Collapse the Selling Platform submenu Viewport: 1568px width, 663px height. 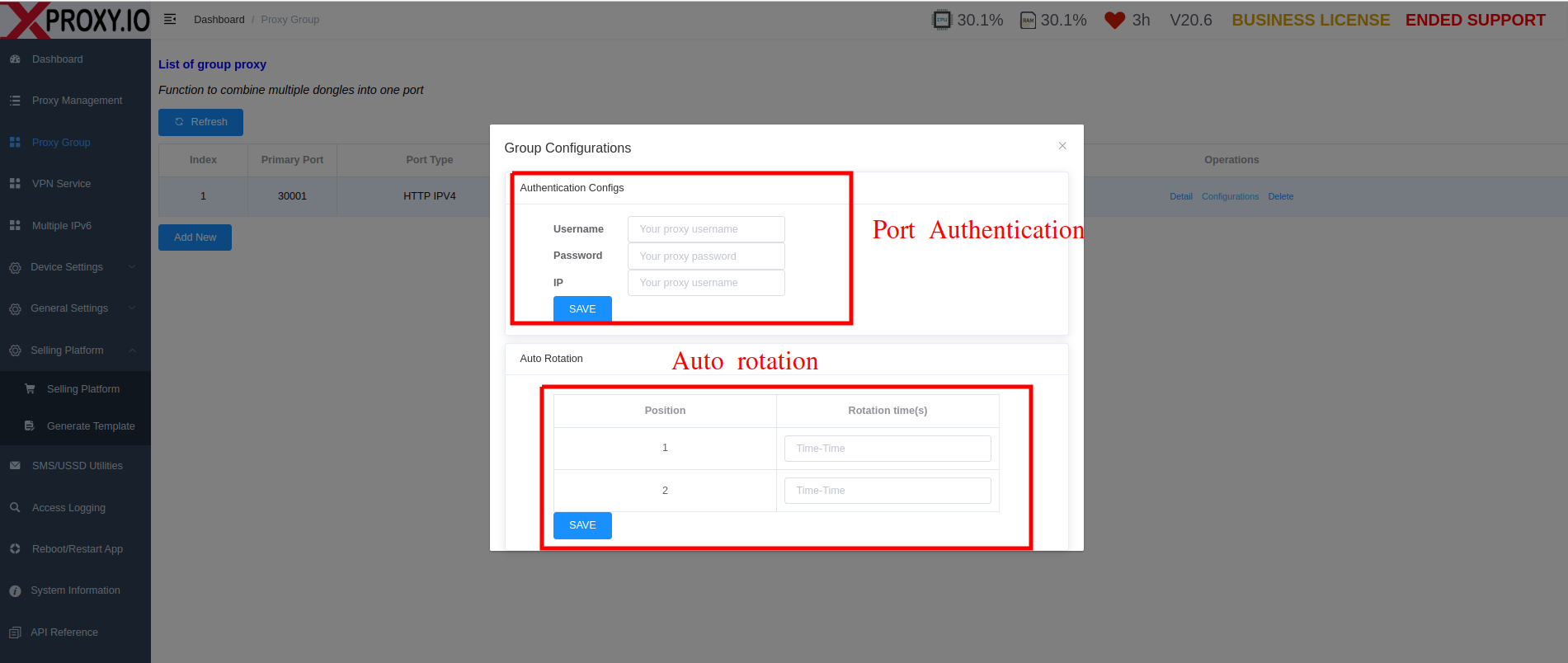(132, 350)
